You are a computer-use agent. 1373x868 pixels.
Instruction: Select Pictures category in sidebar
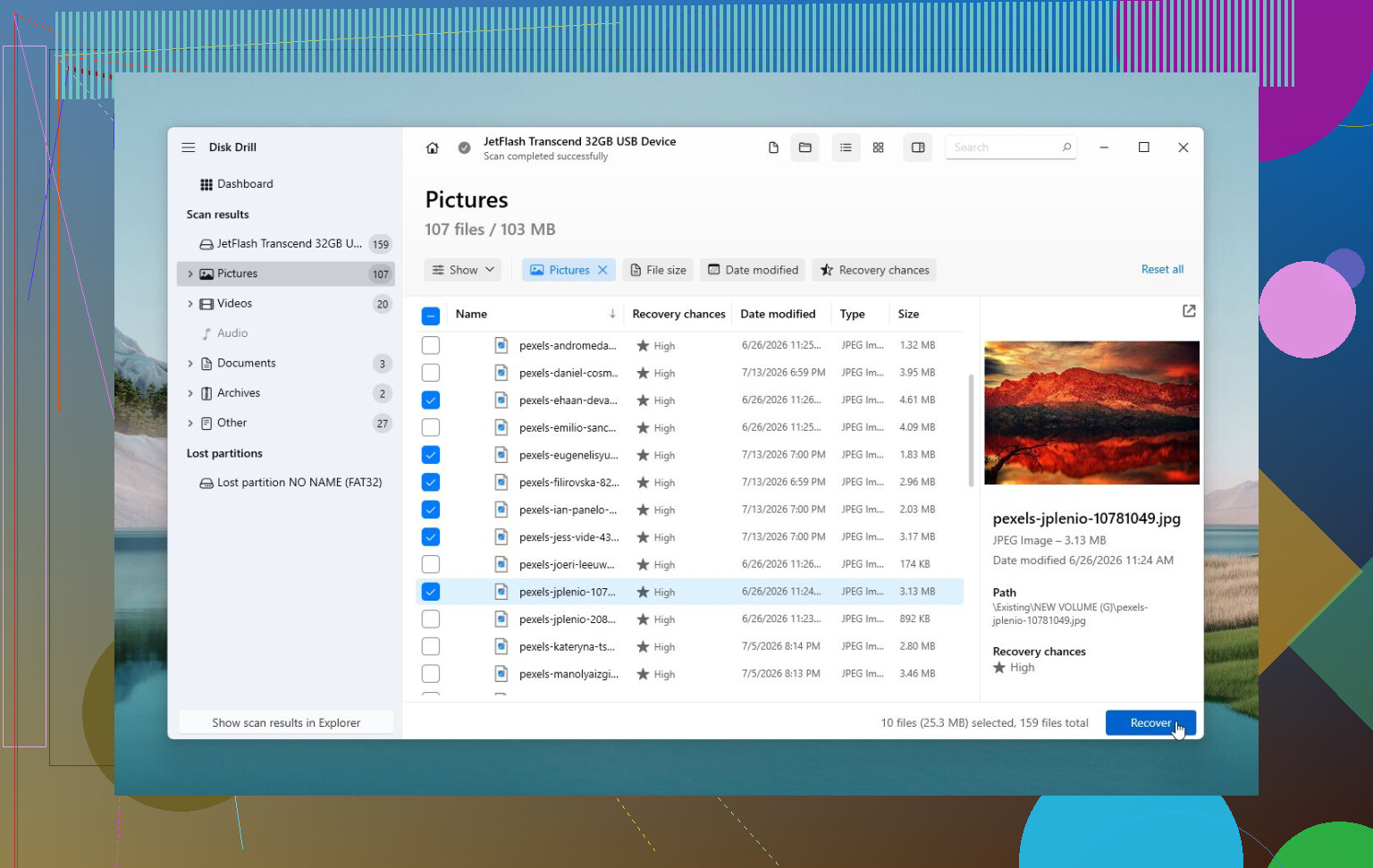click(x=286, y=274)
